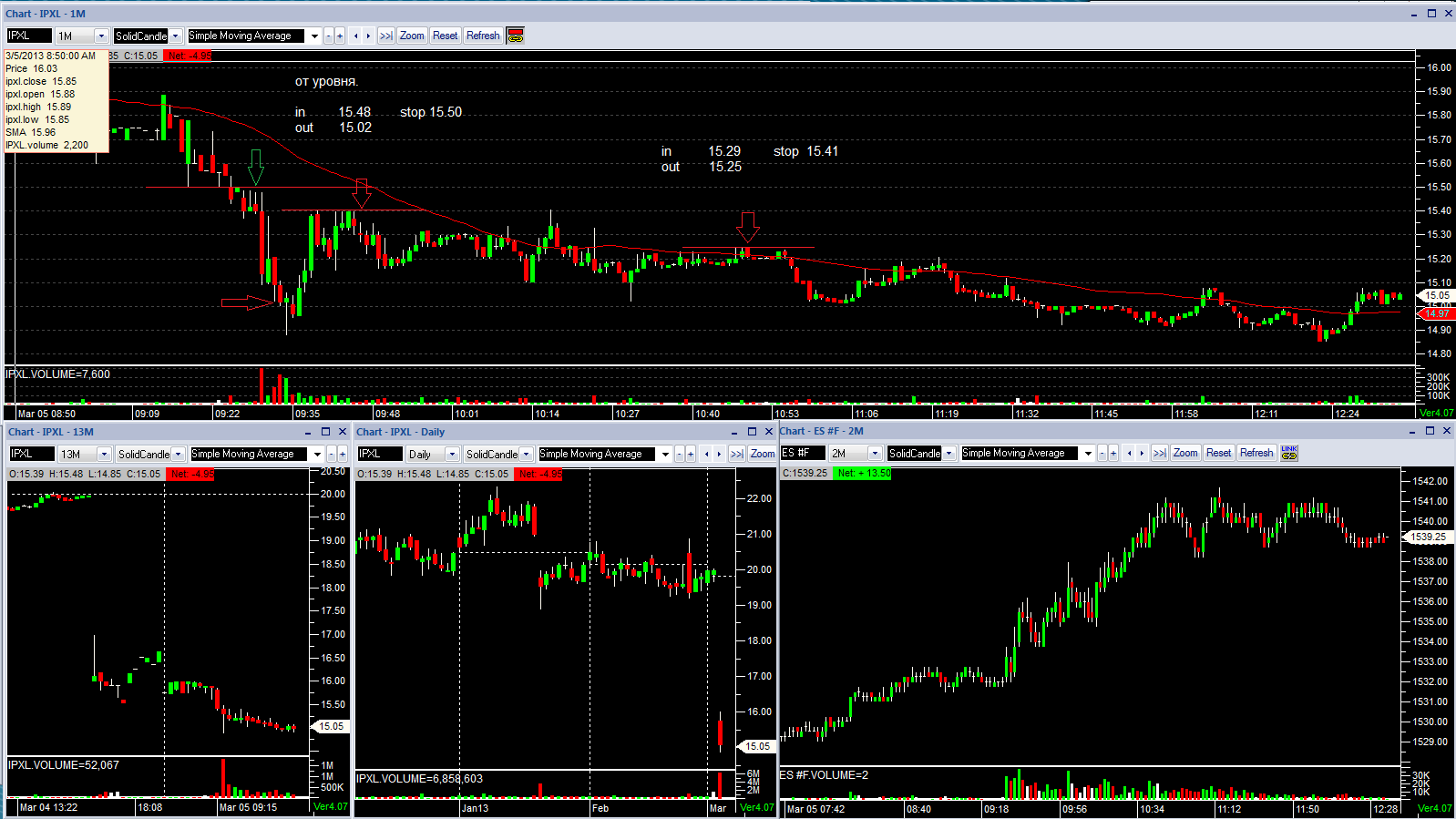Click the 'IPXL.VOLUME=6,858,603' label
The image size is (1456, 819).
[x=420, y=779]
